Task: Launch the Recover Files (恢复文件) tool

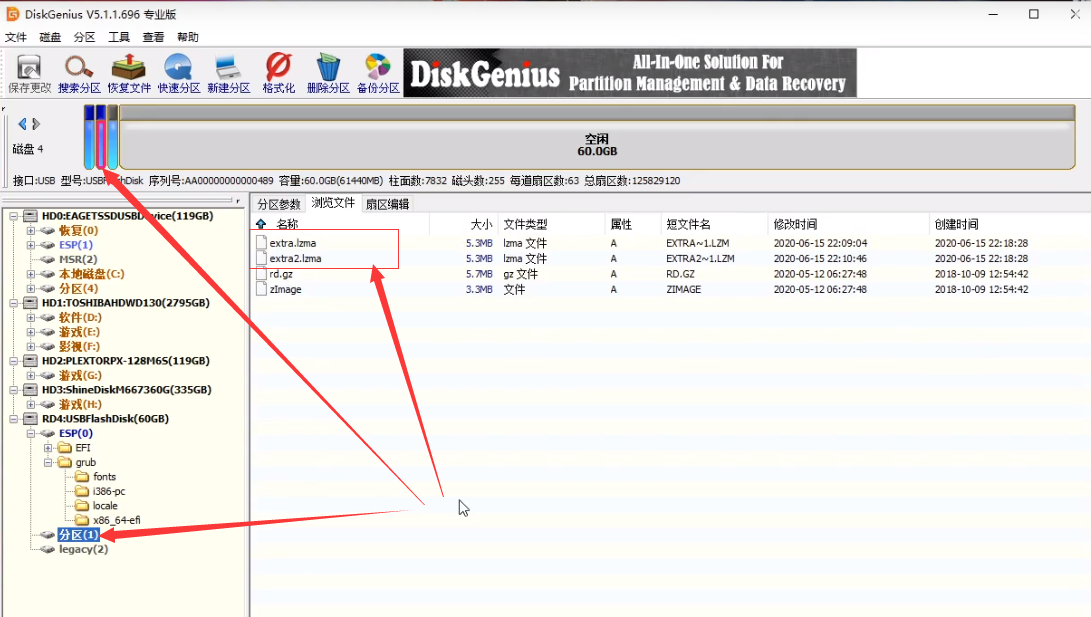Action: pyautogui.click(x=129, y=73)
